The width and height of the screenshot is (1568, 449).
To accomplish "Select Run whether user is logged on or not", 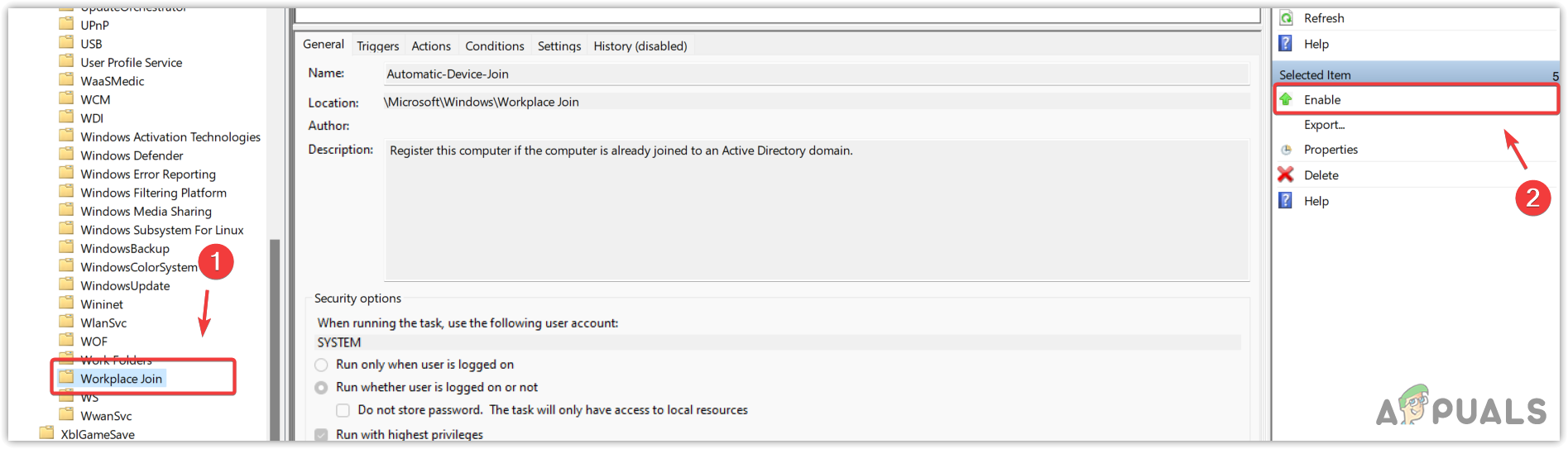I will tap(321, 388).
